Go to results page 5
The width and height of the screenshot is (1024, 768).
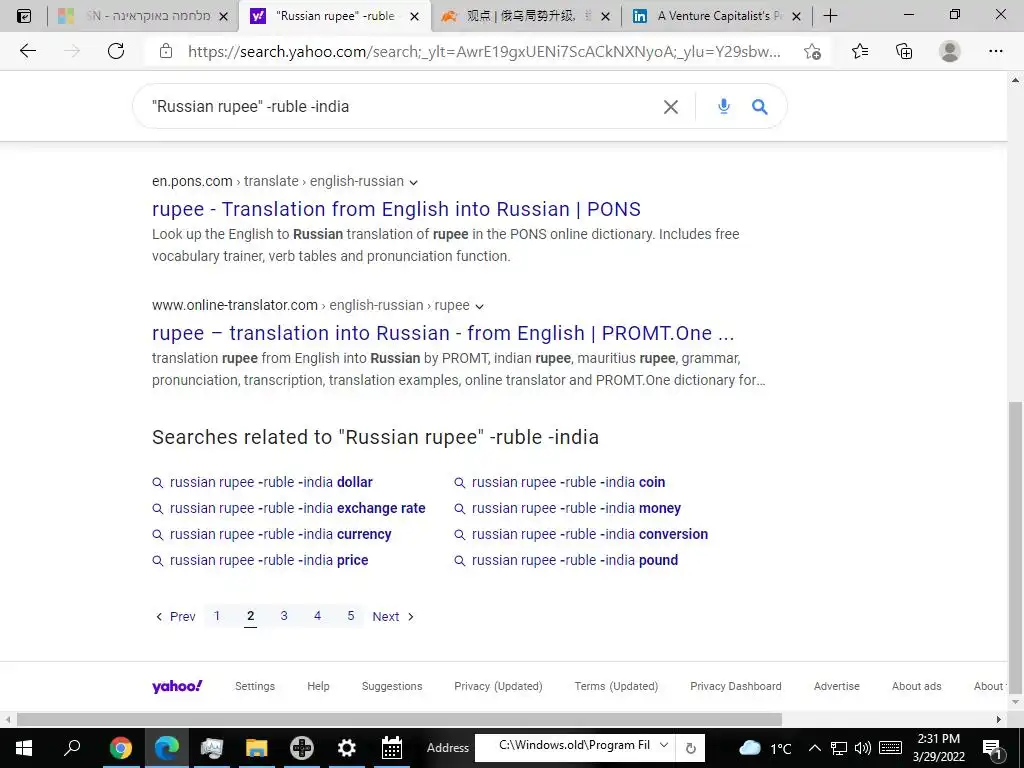tap(351, 616)
